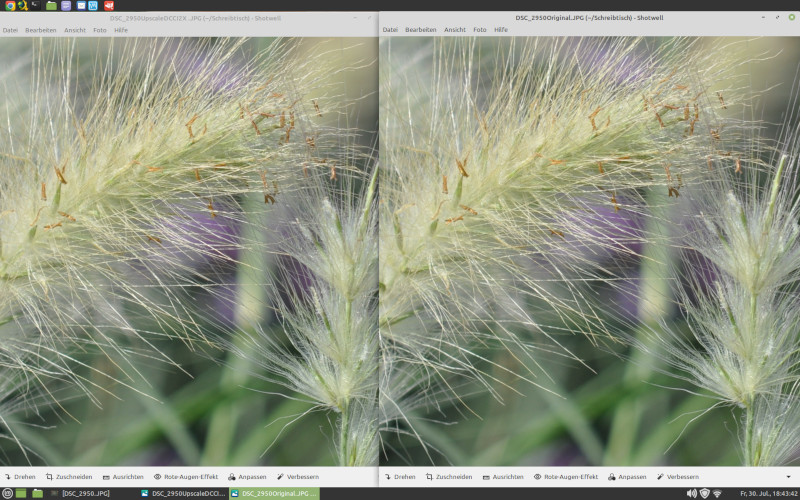The image size is (800, 500).
Task: Open network Wi-Fi indicator in tray
Action: click(x=717, y=493)
